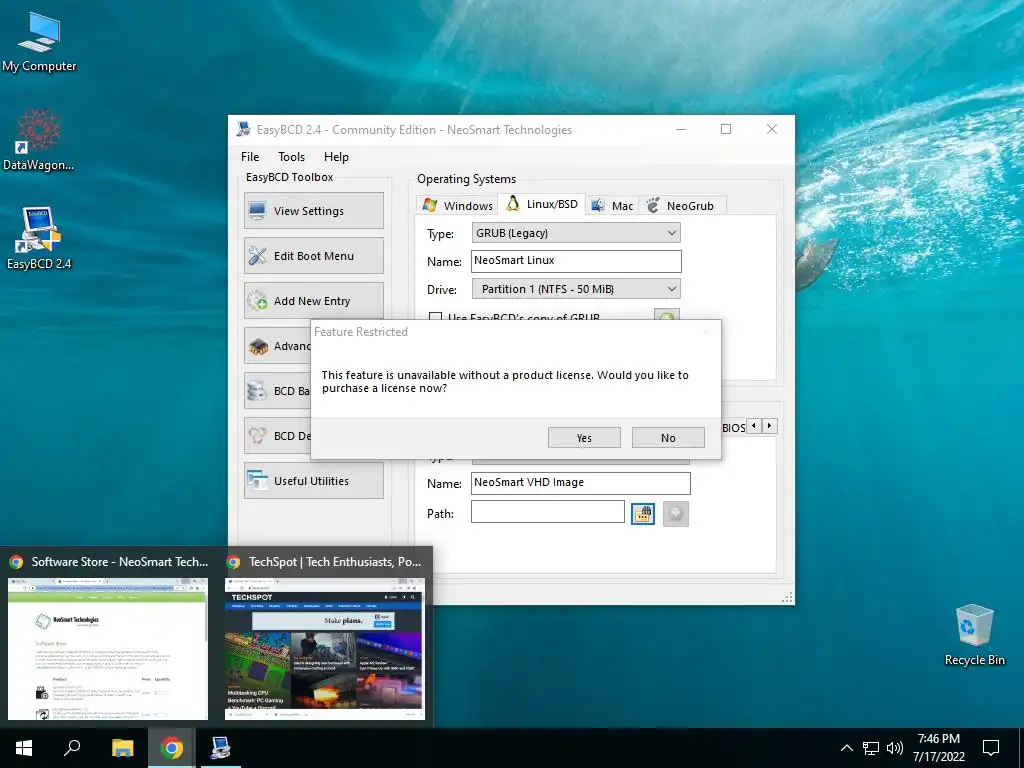Click the Chrome taskbar icon
1024x768 pixels.
[171, 748]
